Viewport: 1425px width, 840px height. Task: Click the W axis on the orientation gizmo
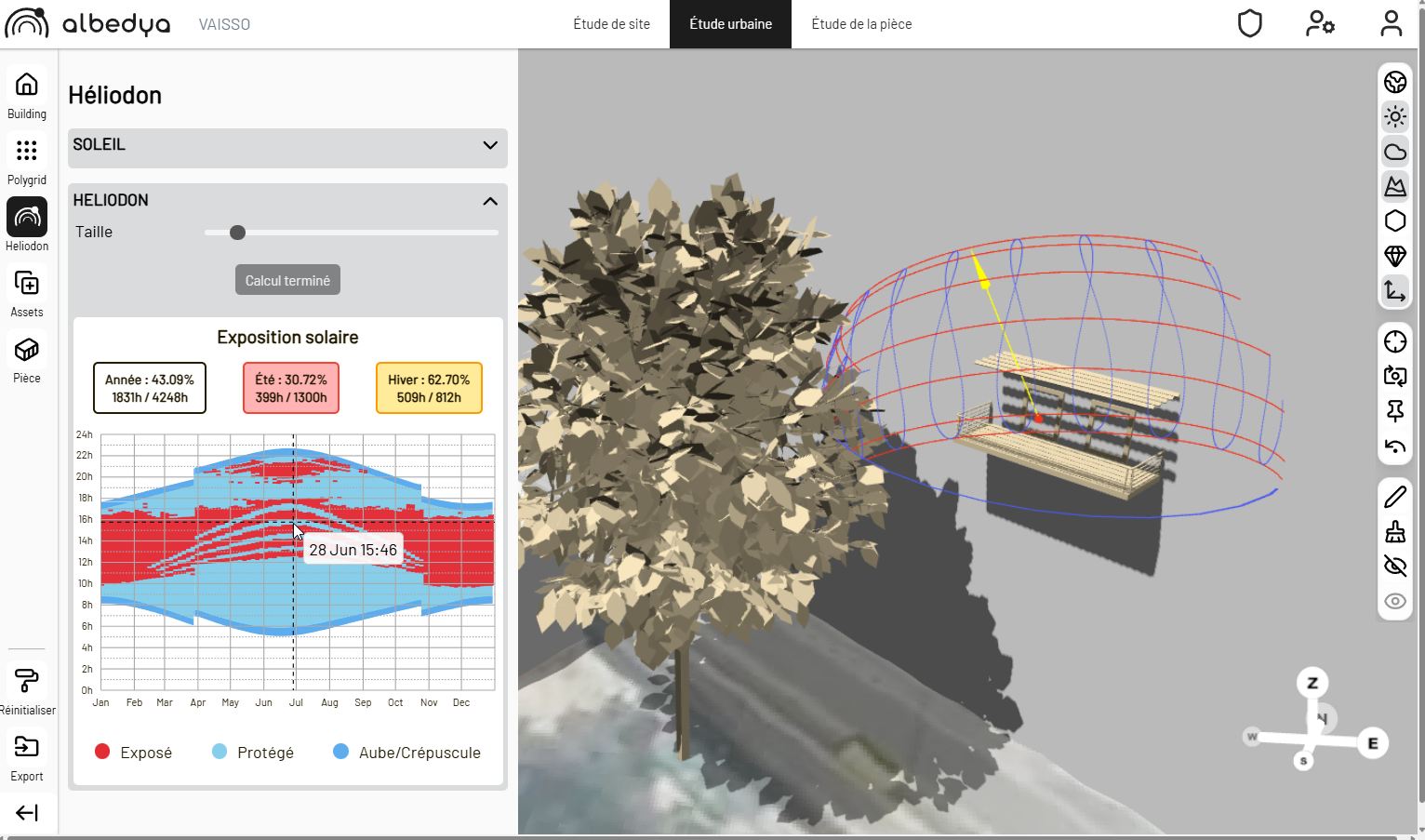(1252, 737)
